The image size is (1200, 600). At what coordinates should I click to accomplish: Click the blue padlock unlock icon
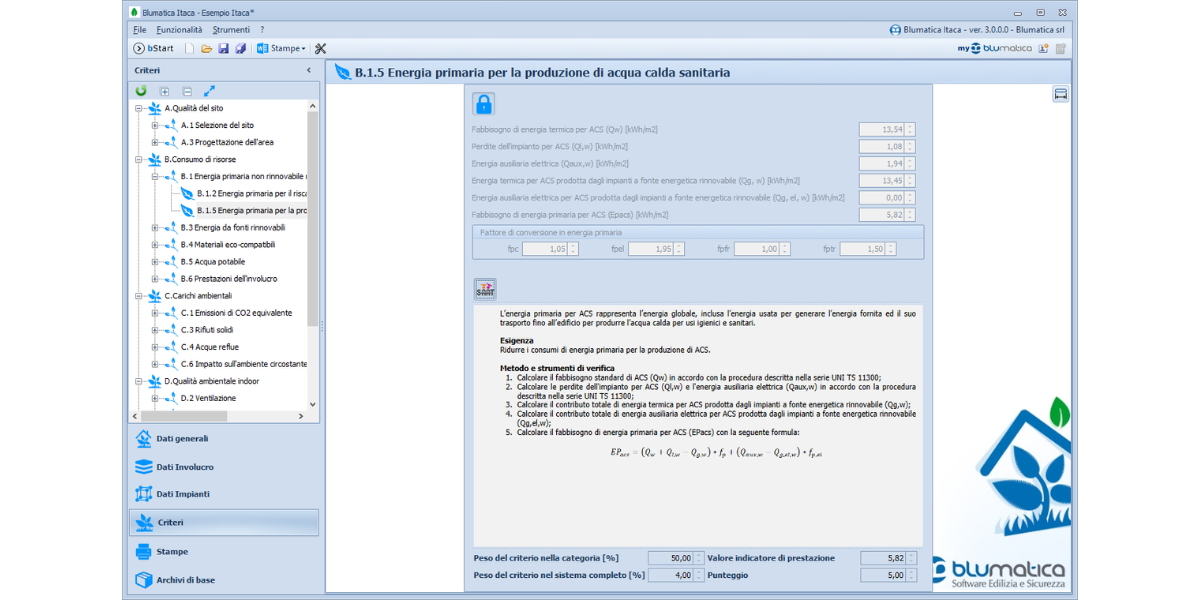(484, 104)
